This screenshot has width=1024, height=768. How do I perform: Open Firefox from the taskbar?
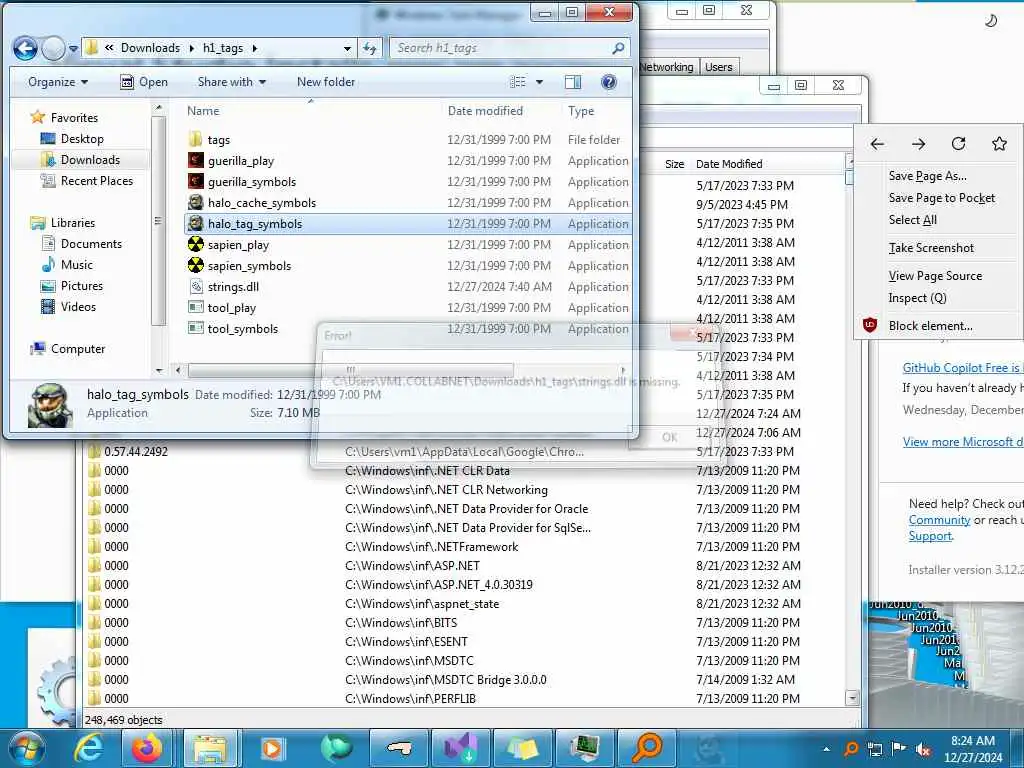tap(148, 748)
